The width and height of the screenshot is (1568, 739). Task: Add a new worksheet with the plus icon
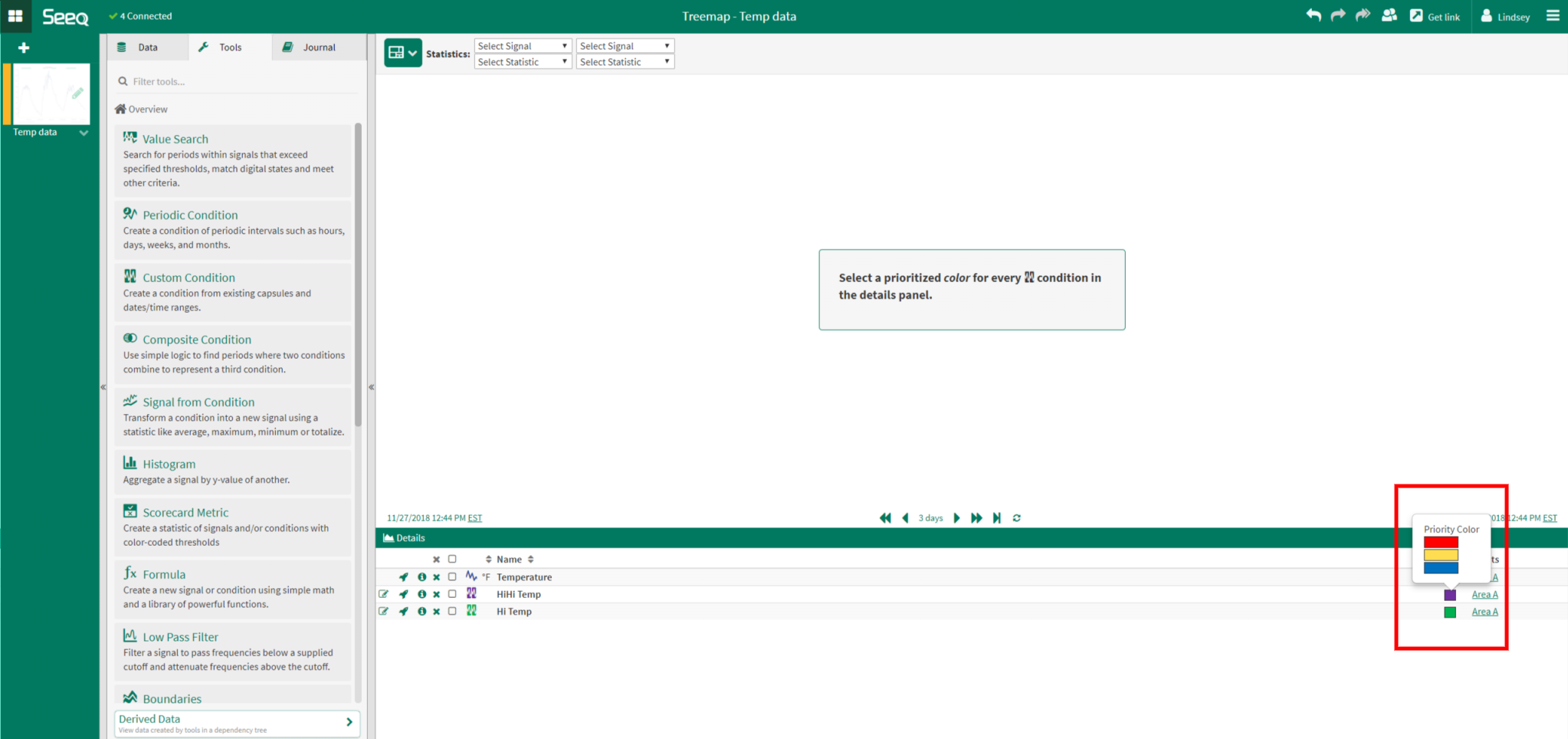point(24,48)
